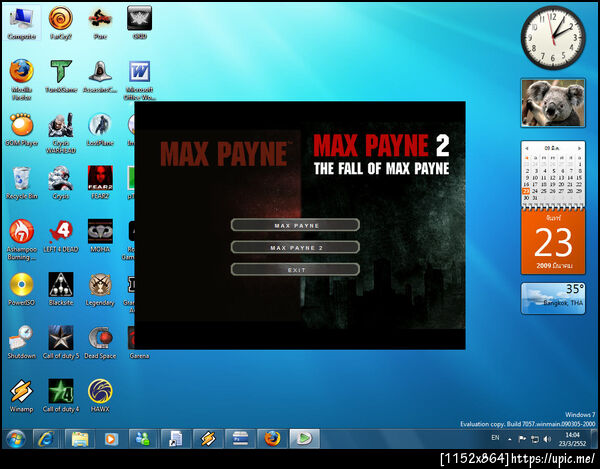
Task: Select the Pure game desktop shortcut
Action: (x=100, y=23)
